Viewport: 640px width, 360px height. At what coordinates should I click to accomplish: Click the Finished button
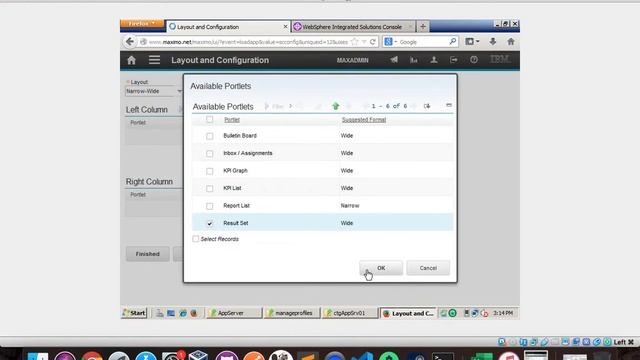pyautogui.click(x=148, y=254)
